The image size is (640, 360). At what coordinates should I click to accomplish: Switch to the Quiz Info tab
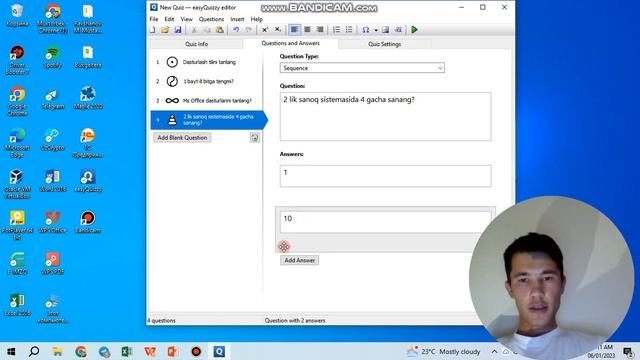tap(196, 44)
